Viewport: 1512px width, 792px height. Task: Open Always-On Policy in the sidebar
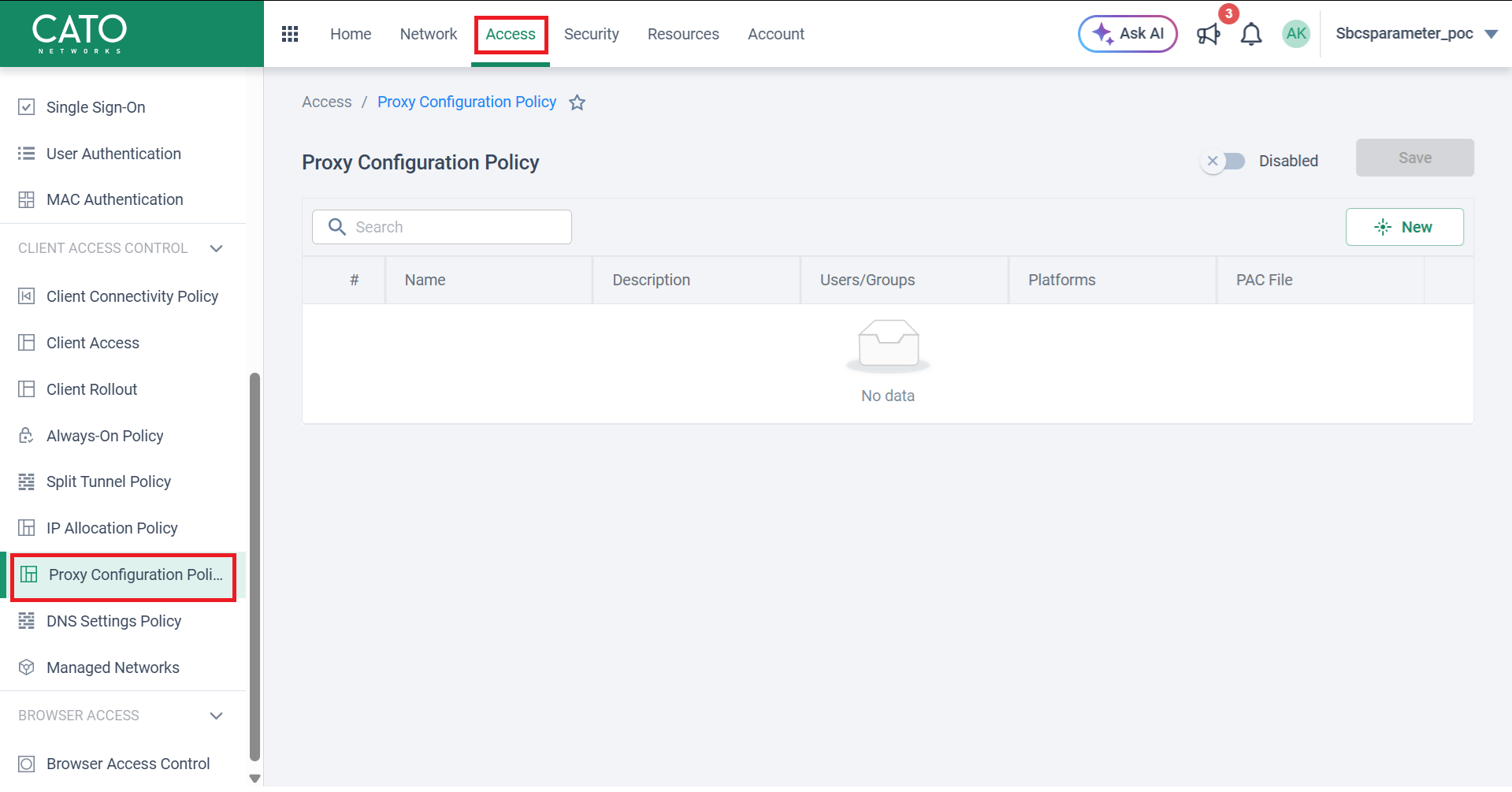click(105, 436)
